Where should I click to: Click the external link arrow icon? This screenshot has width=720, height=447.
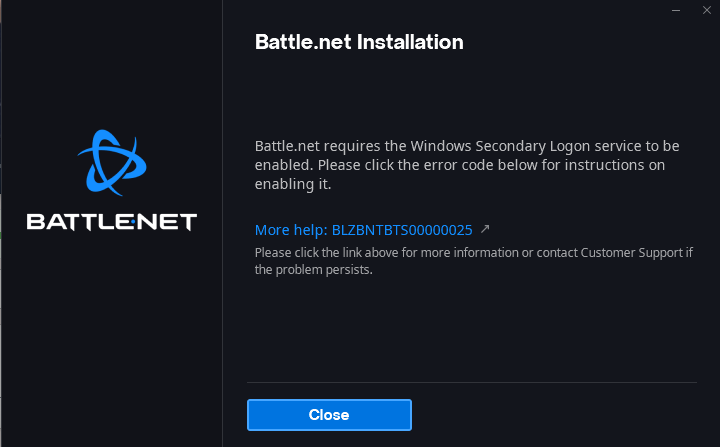[x=485, y=229]
